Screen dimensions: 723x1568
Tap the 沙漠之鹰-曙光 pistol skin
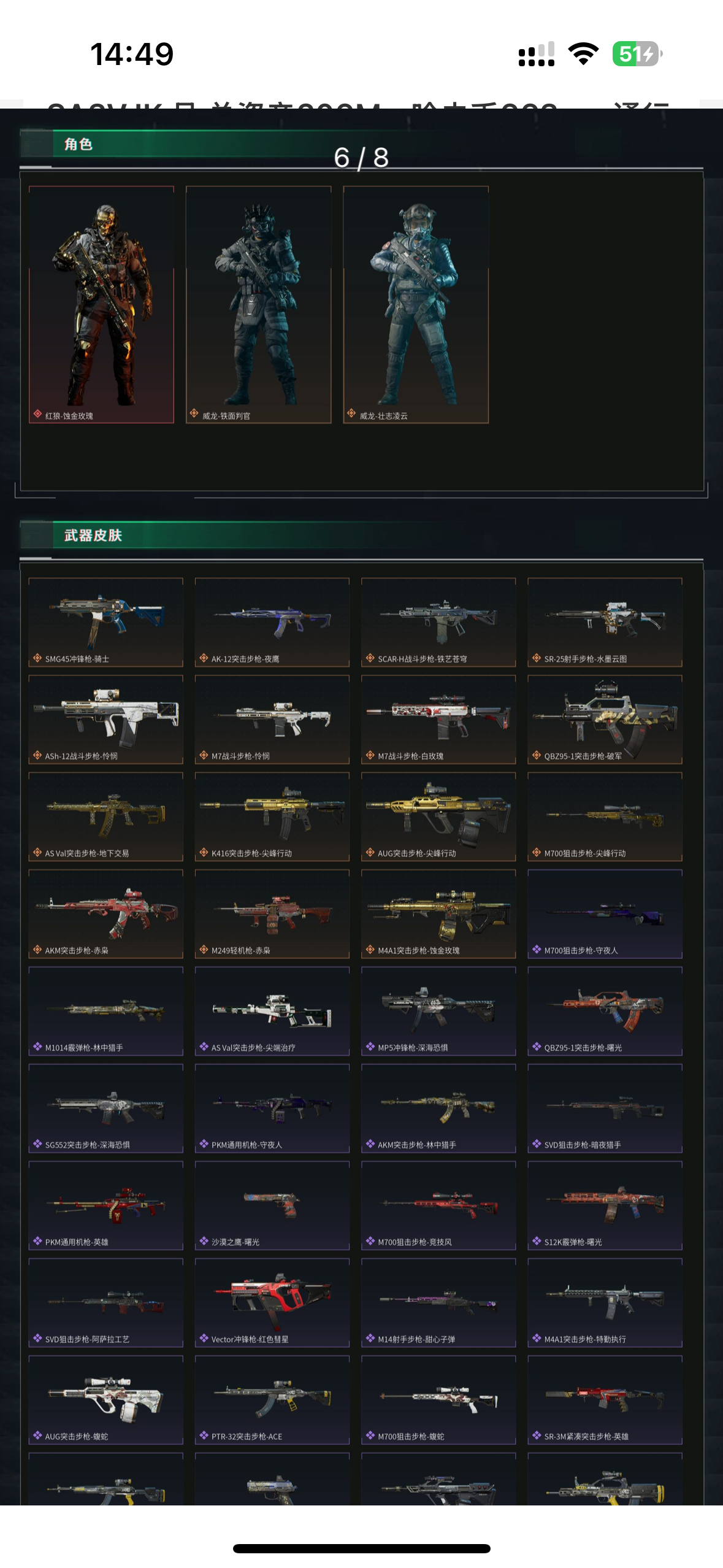point(272,1205)
